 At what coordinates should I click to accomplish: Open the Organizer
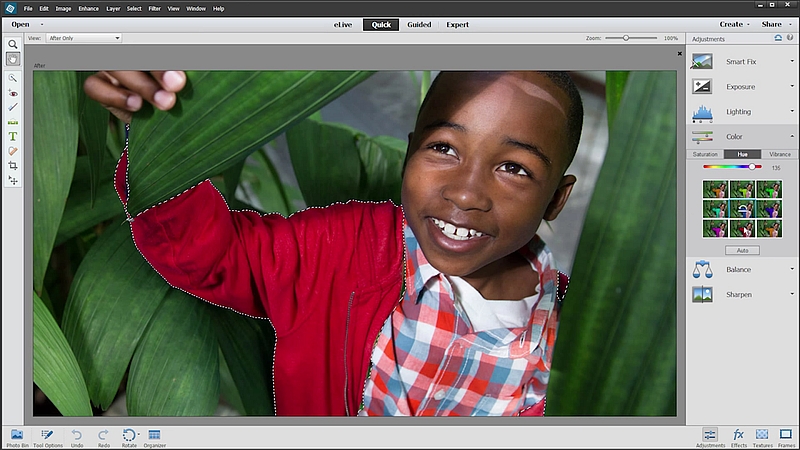pos(155,436)
